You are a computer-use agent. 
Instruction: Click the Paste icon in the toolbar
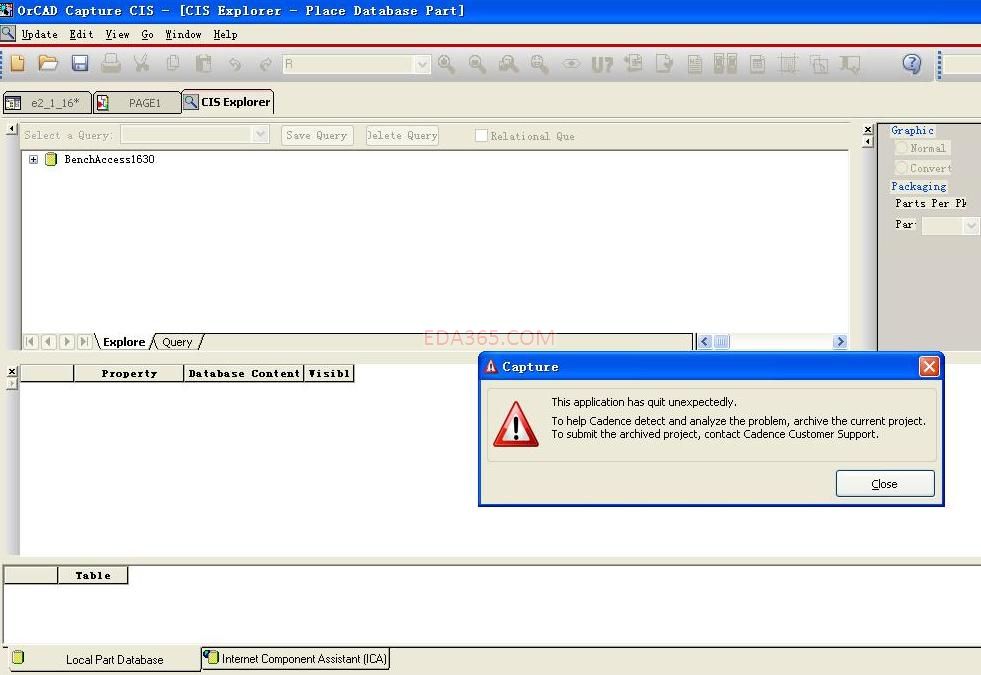tap(203, 63)
